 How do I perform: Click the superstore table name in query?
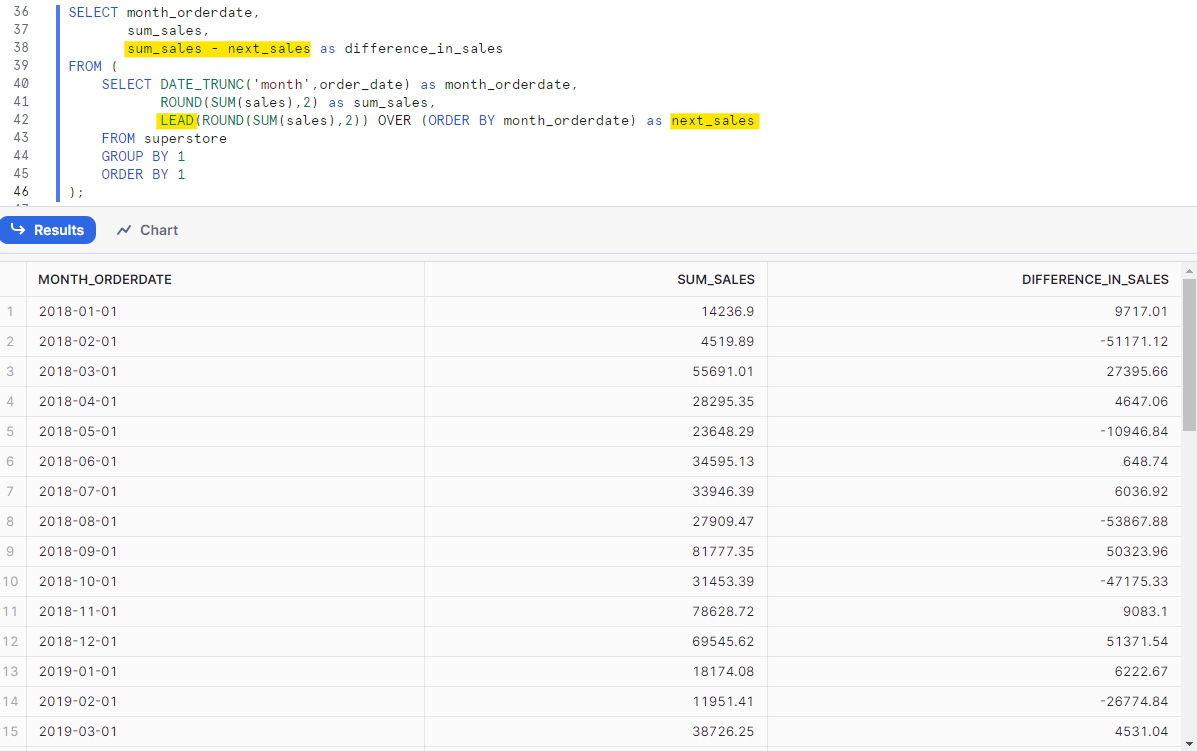tap(185, 138)
